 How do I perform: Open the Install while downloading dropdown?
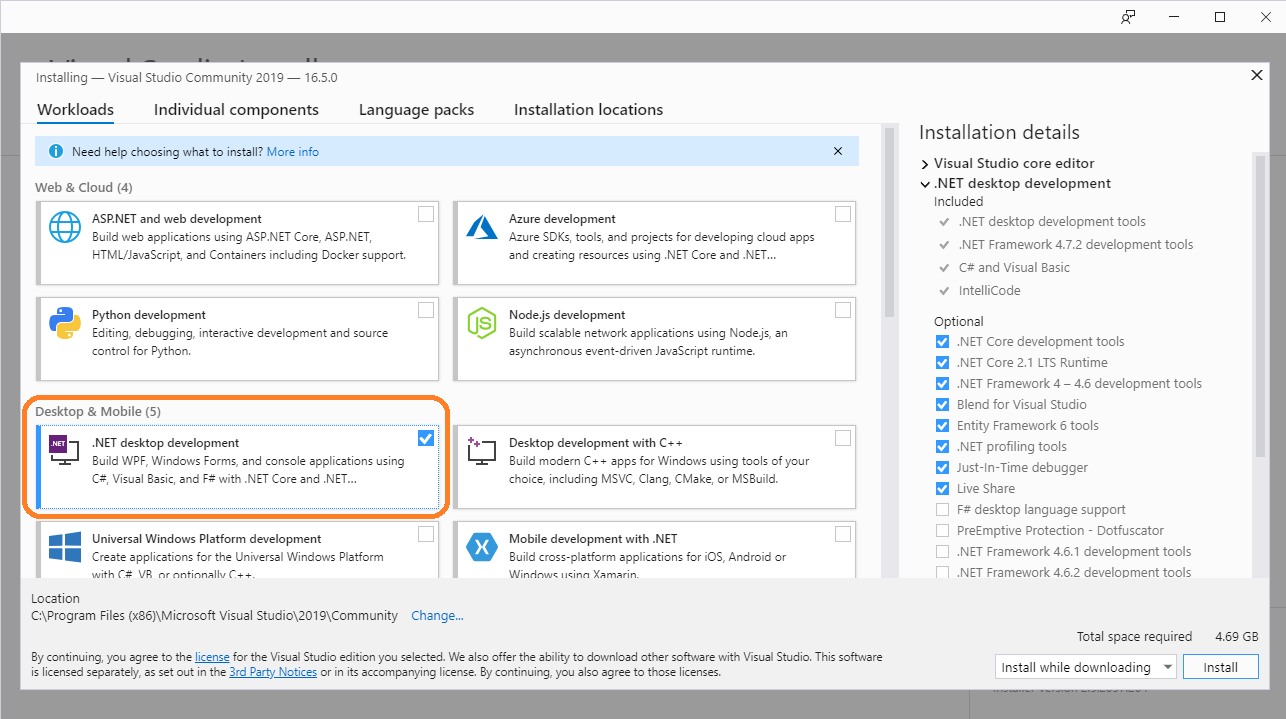click(x=1087, y=667)
